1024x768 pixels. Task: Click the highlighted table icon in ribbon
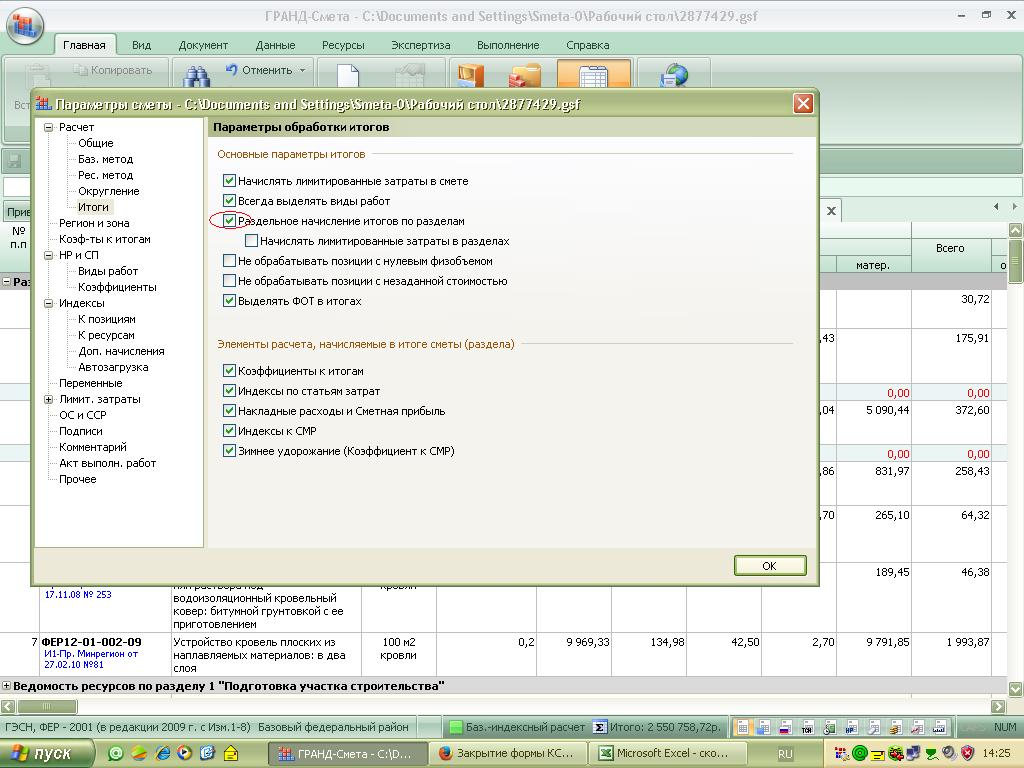593,76
